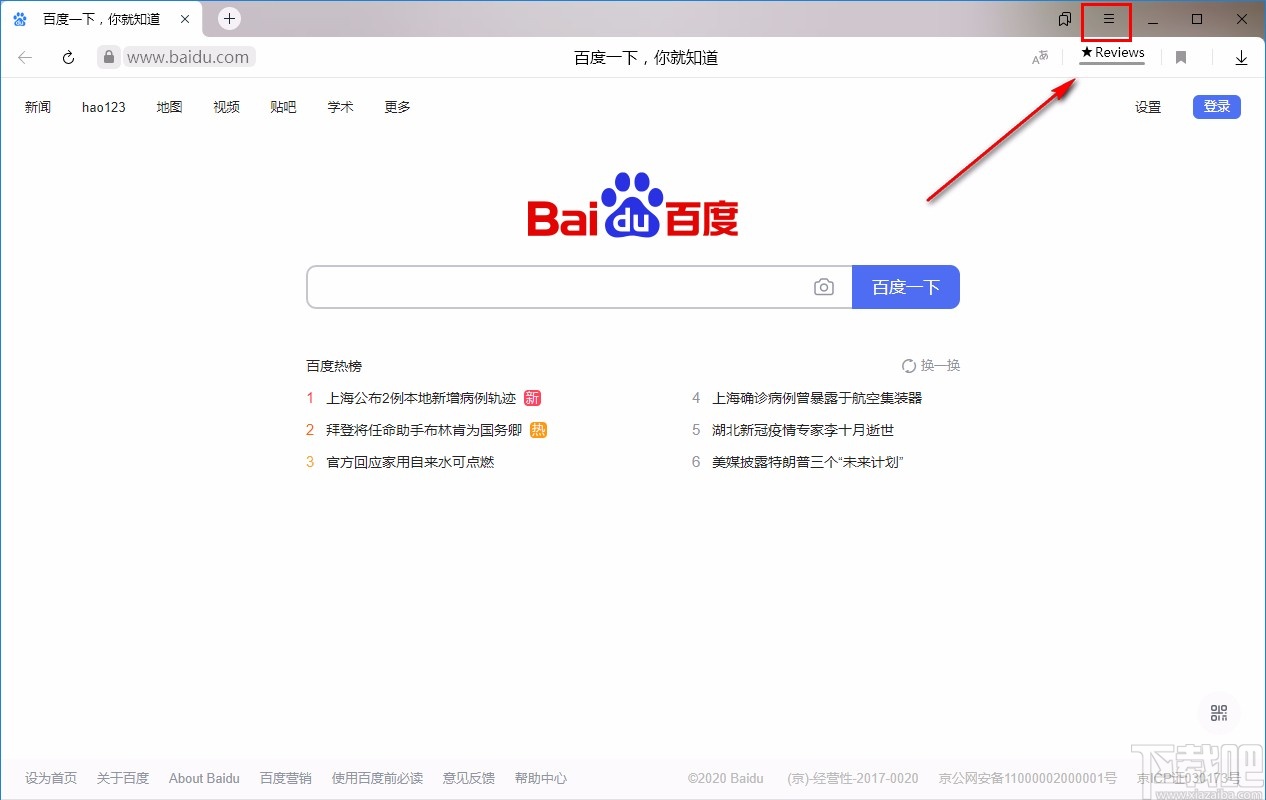Open the QR code panel
The width and height of the screenshot is (1266, 800).
click(1218, 713)
